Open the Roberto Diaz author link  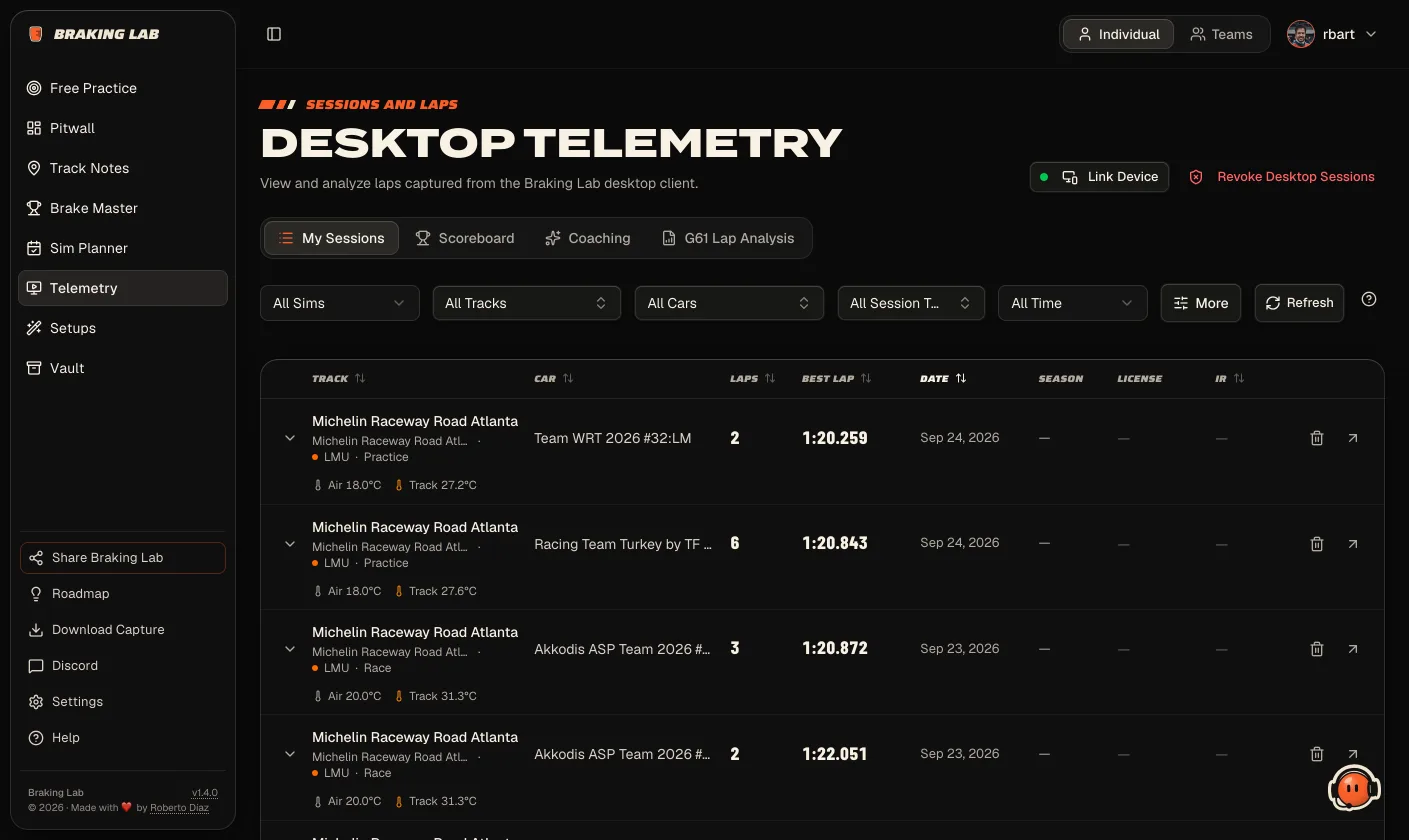pos(180,808)
